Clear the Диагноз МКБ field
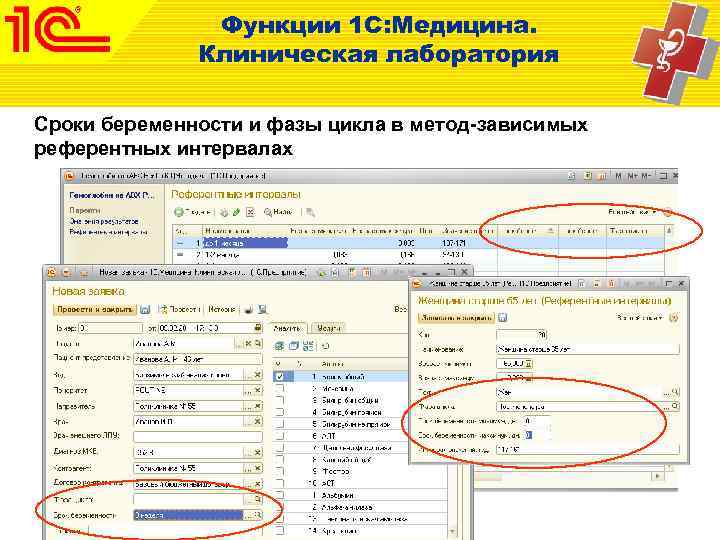This screenshot has height=540, width=720. pyautogui.click(x=258, y=452)
